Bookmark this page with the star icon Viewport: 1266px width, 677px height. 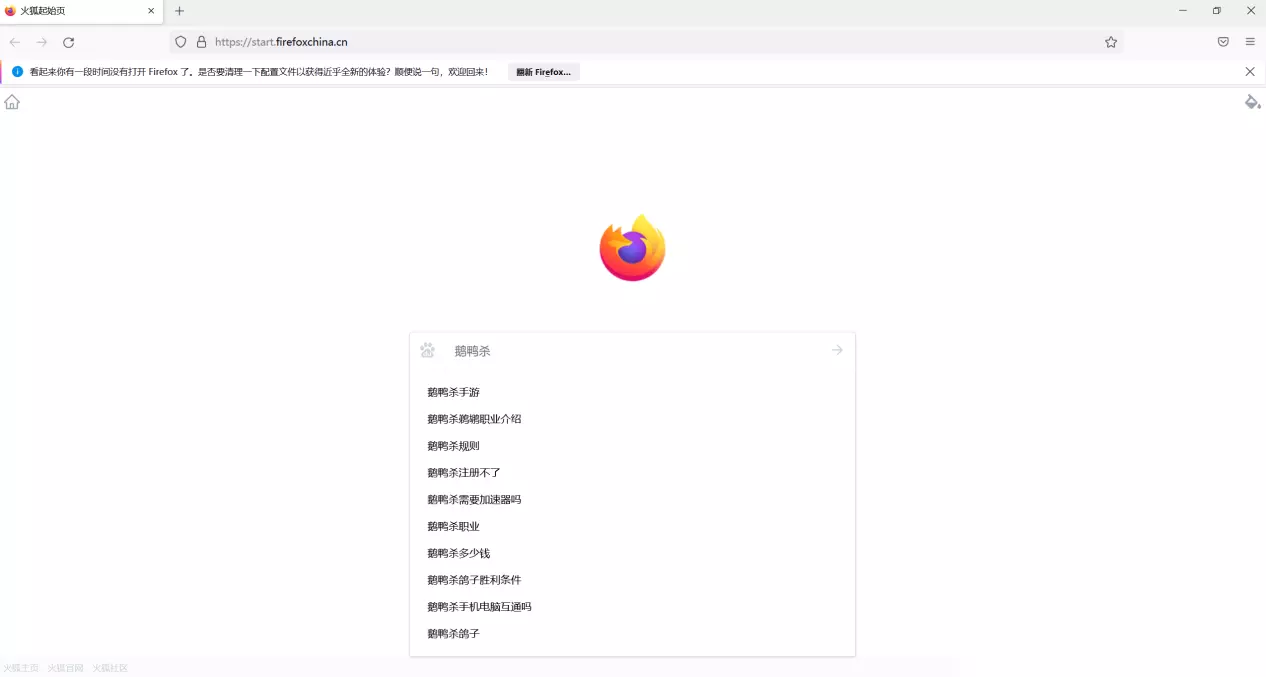point(1111,42)
